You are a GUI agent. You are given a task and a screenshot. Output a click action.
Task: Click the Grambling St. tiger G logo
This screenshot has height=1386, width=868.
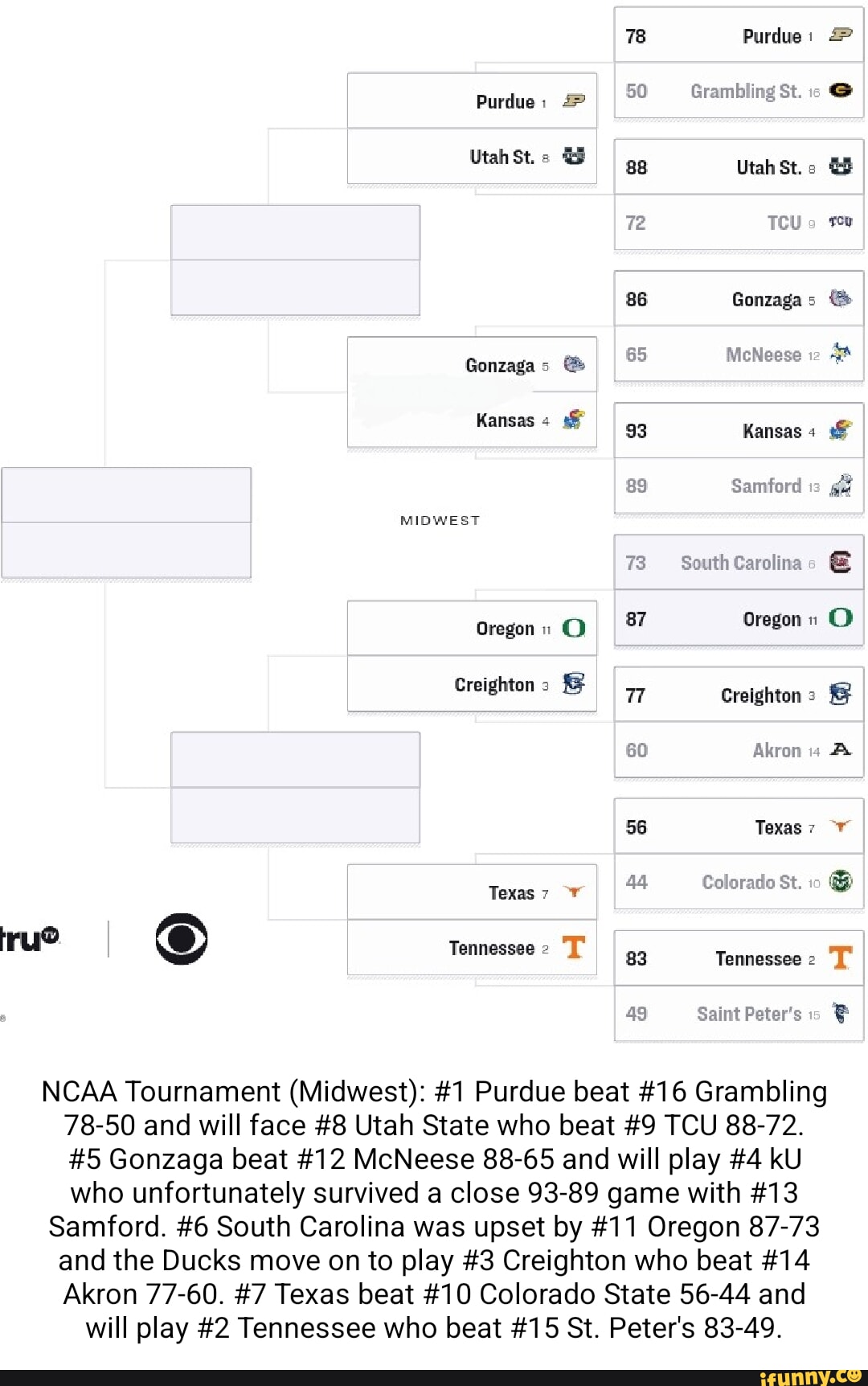pos(840,90)
